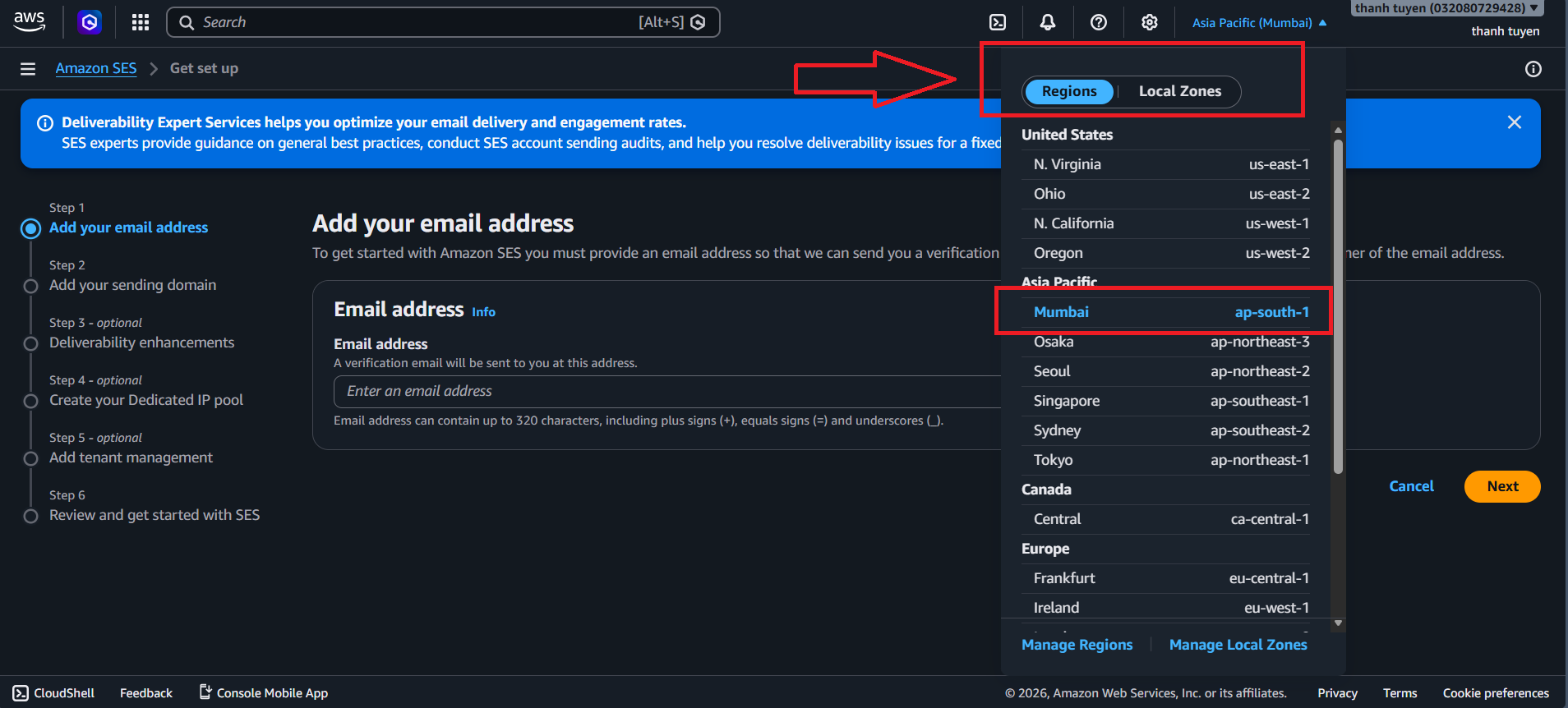Screen dimensions: 1568x708
Task: Click the AWS logo home icon
Action: click(x=30, y=22)
